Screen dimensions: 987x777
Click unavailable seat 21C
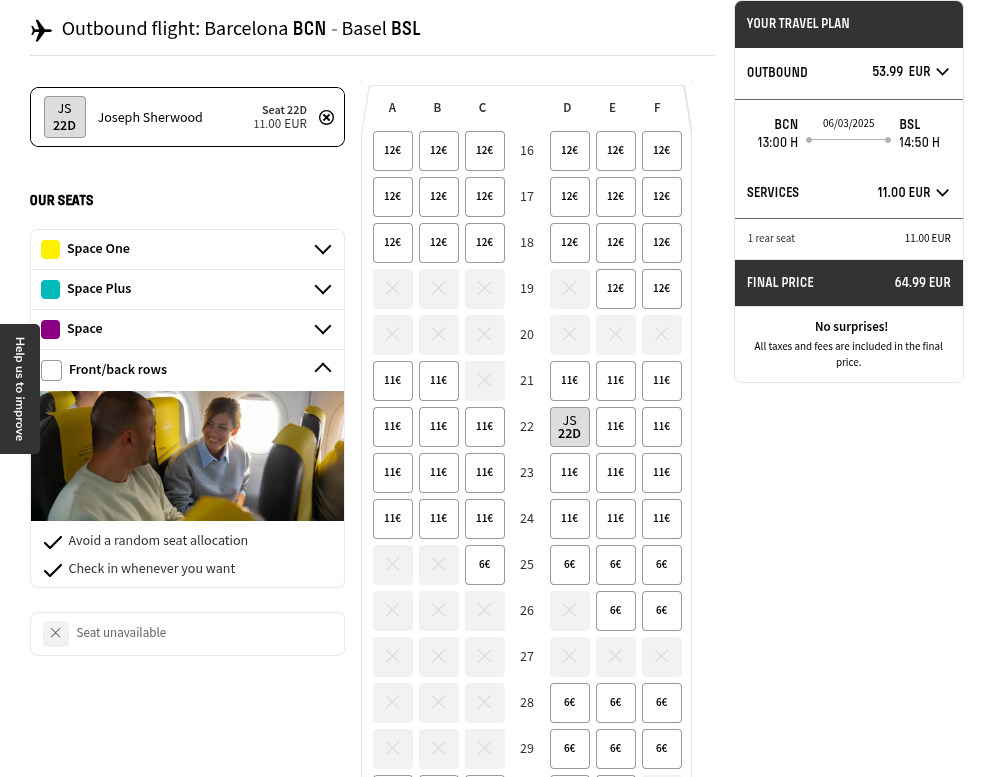point(485,381)
